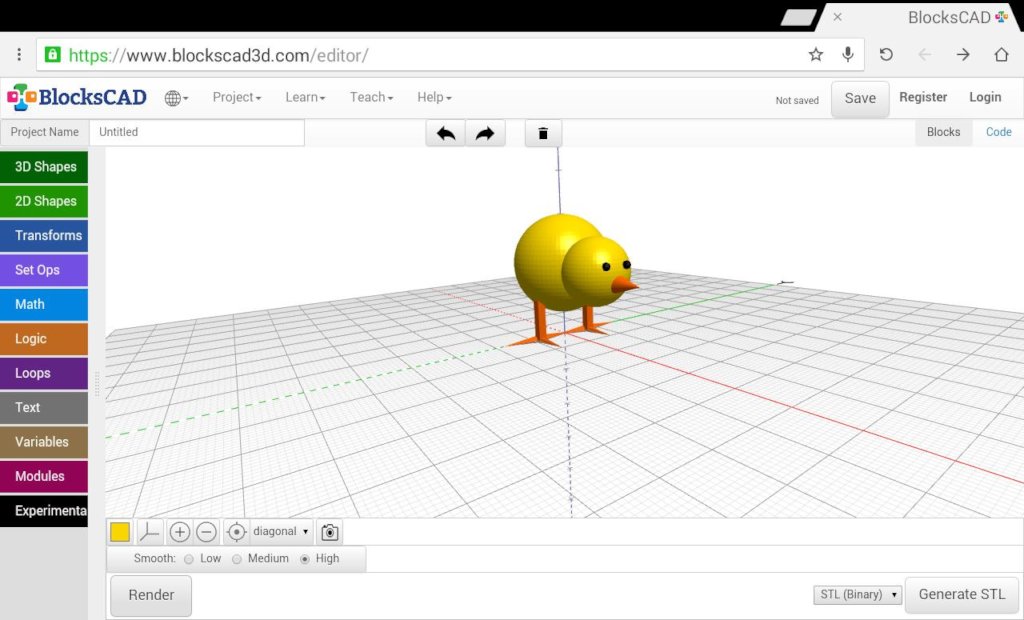Open the Project menu
This screenshot has height=620, width=1024.
point(236,97)
